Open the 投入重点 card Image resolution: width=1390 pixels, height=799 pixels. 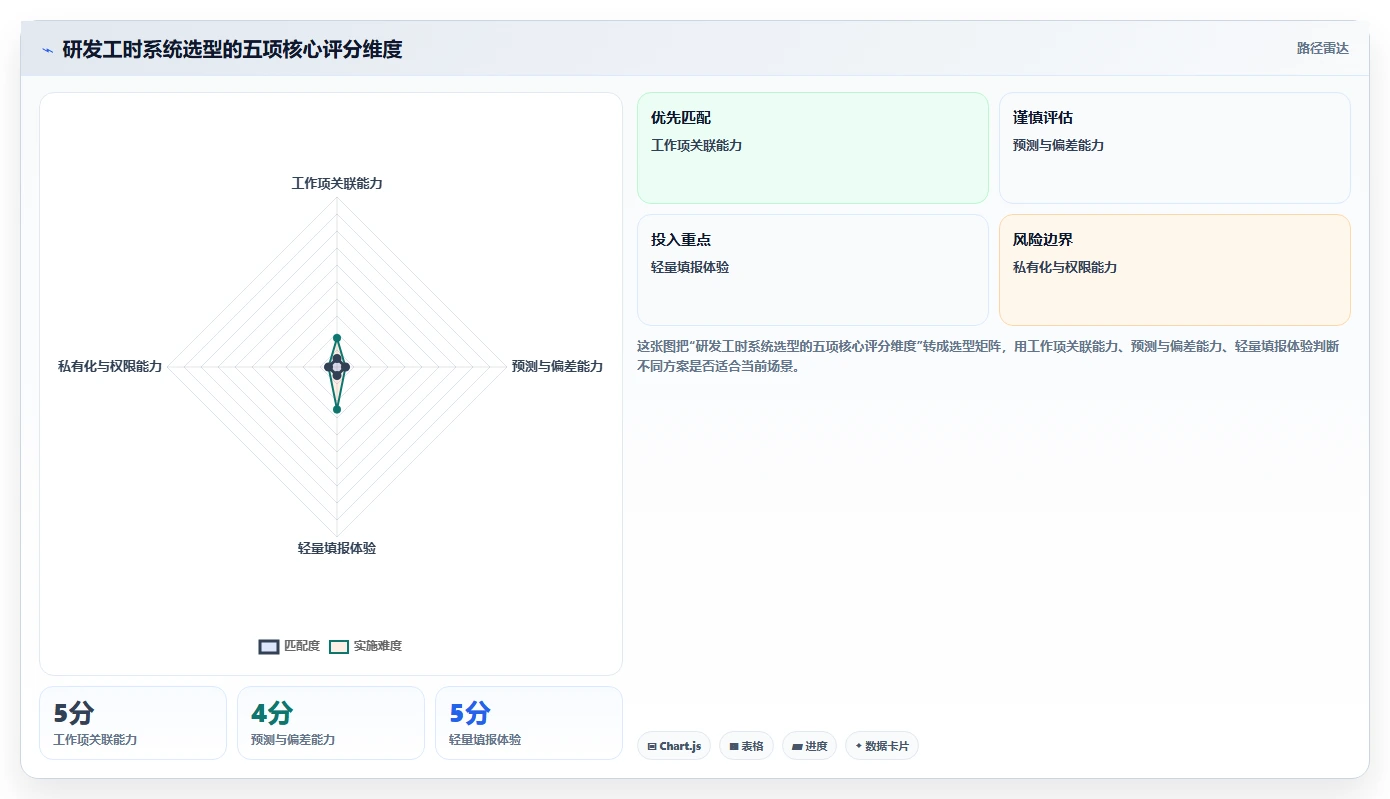812,270
